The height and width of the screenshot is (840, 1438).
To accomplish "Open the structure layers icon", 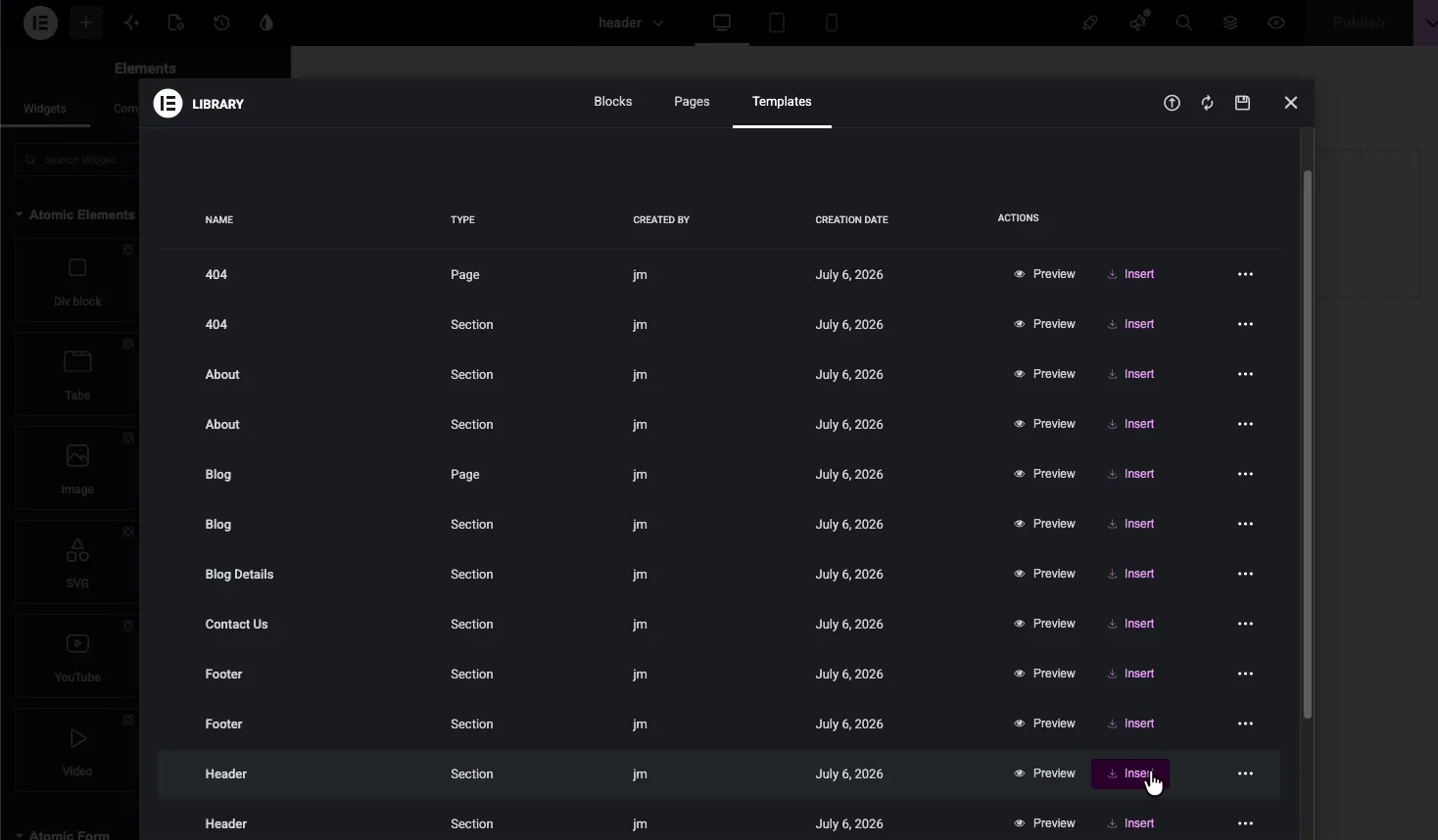I will (x=1230, y=23).
